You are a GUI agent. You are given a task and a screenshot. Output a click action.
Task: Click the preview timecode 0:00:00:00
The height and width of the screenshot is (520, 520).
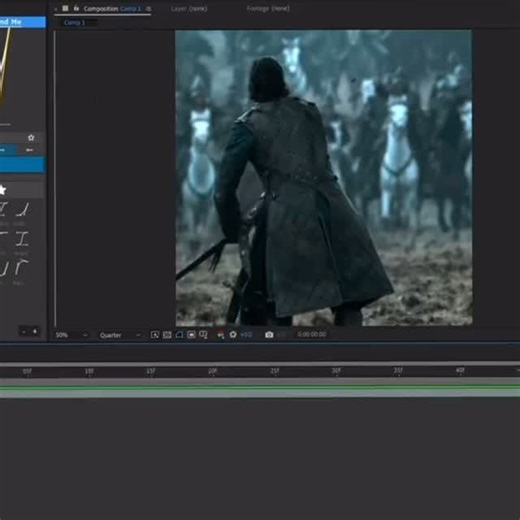point(312,334)
